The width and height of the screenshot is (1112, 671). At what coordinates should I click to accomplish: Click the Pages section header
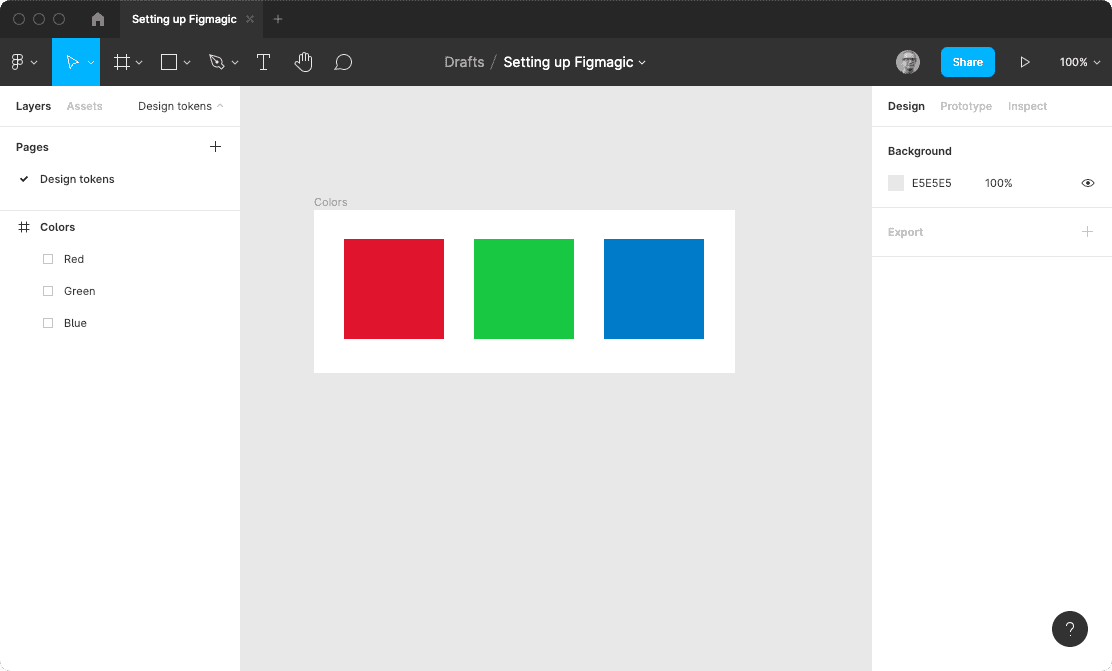point(32,147)
